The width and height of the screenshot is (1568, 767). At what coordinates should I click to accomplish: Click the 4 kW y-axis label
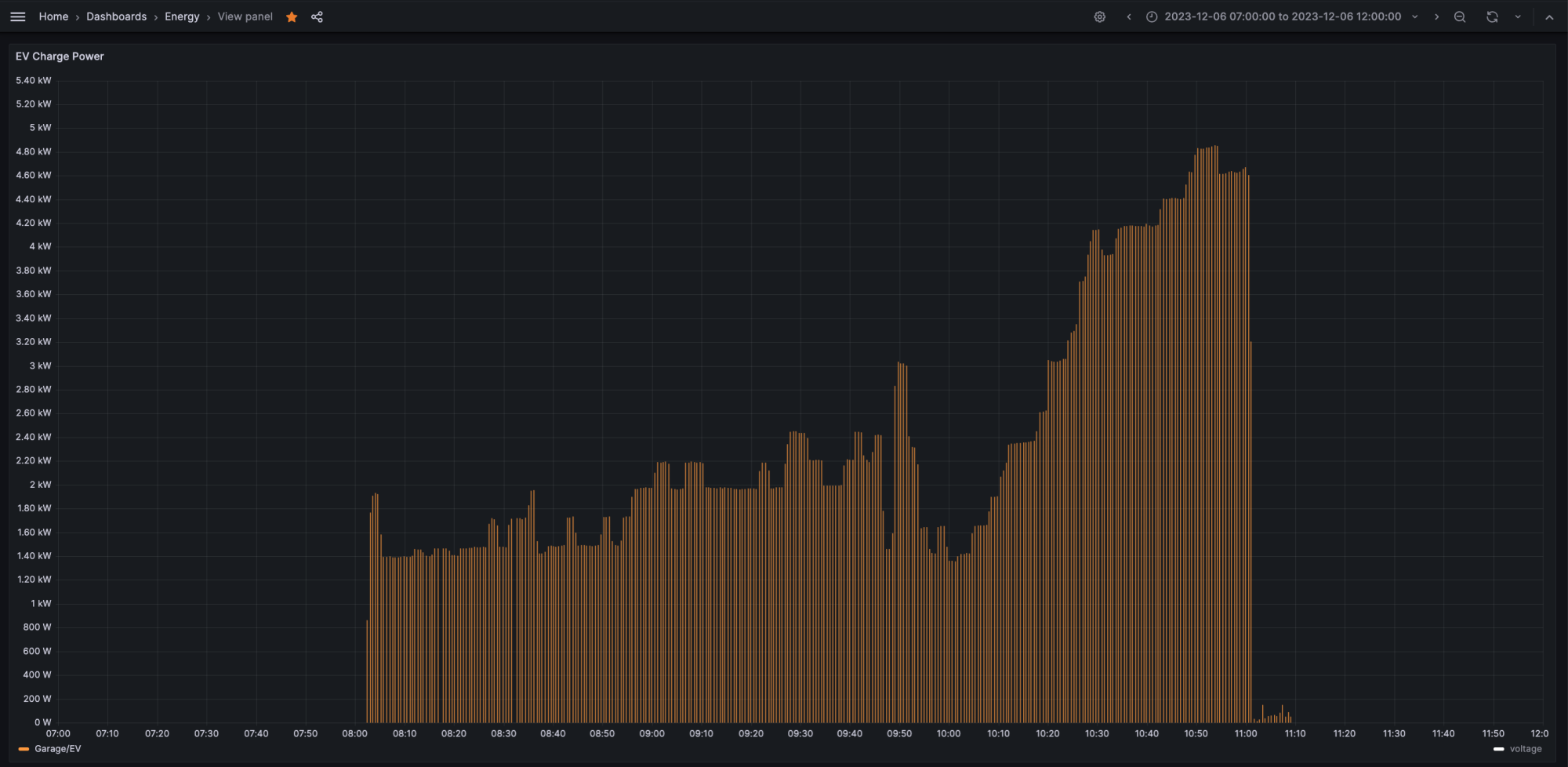point(40,246)
